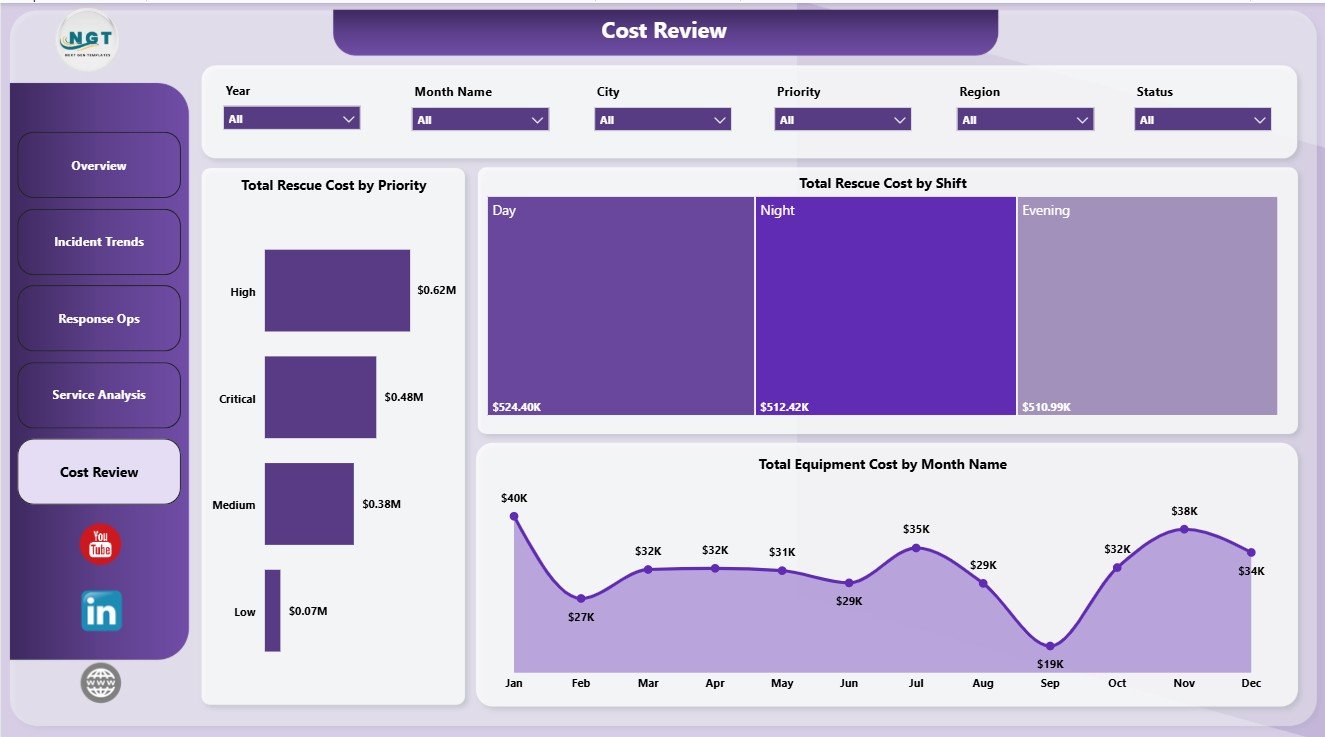Image resolution: width=1325 pixels, height=737 pixels.
Task: Select the Low priority bar
Action: tap(272, 611)
